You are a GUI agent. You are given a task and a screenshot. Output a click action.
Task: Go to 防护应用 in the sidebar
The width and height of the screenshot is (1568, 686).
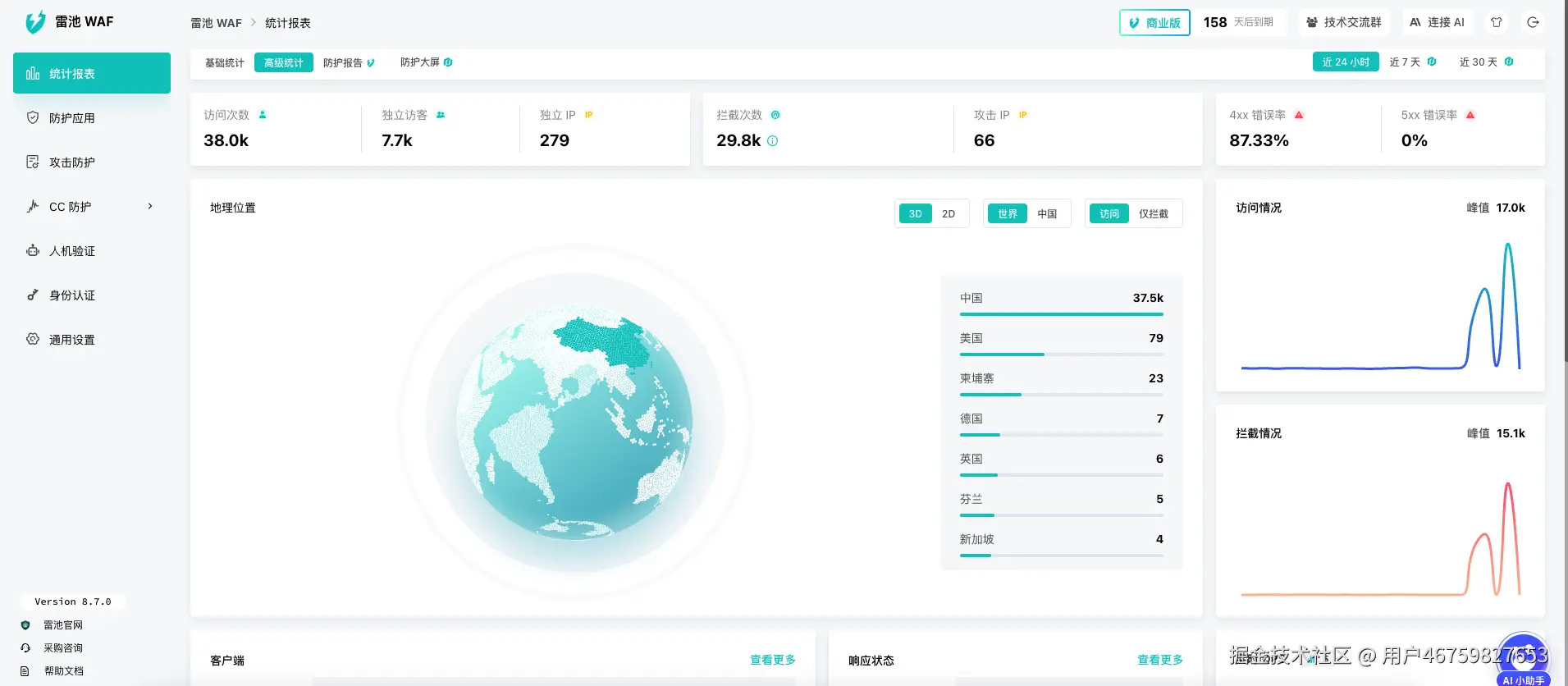pos(92,117)
